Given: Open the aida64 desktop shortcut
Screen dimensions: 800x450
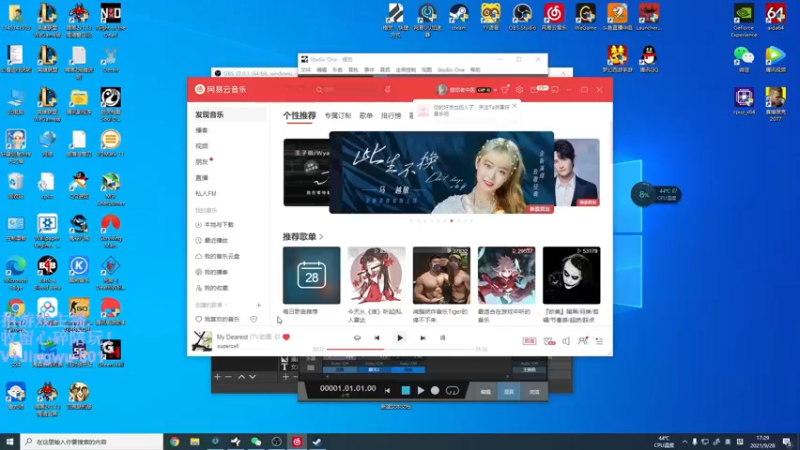Looking at the screenshot, I should (776, 17).
